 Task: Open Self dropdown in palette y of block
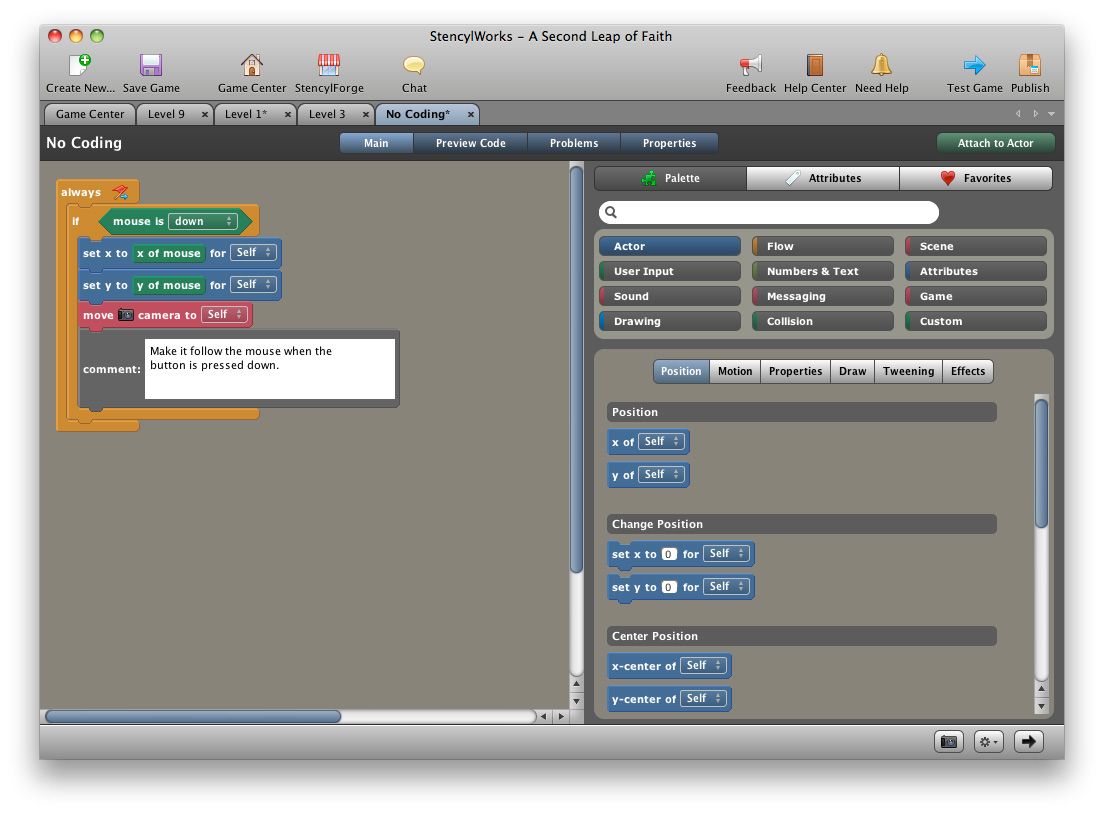661,475
